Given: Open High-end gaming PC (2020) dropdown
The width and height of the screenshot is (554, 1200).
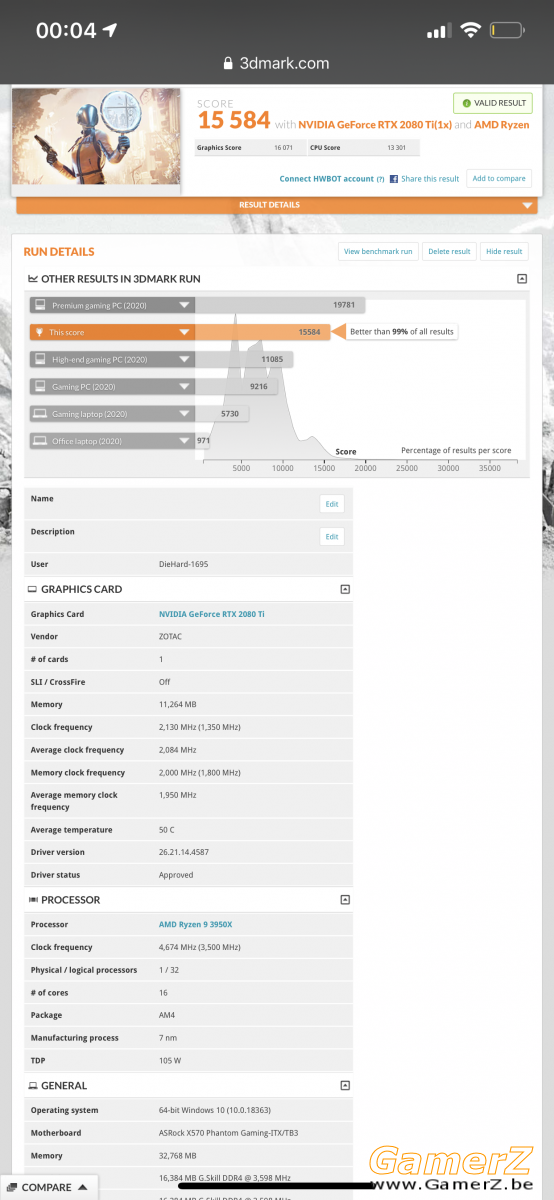Looking at the screenshot, I should click(x=184, y=359).
